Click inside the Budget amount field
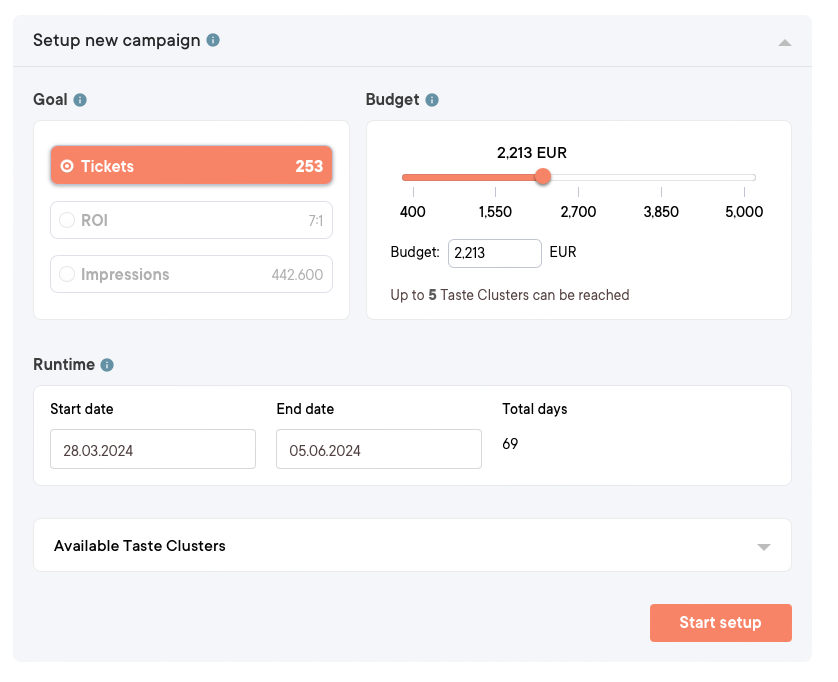 pyautogui.click(x=494, y=253)
